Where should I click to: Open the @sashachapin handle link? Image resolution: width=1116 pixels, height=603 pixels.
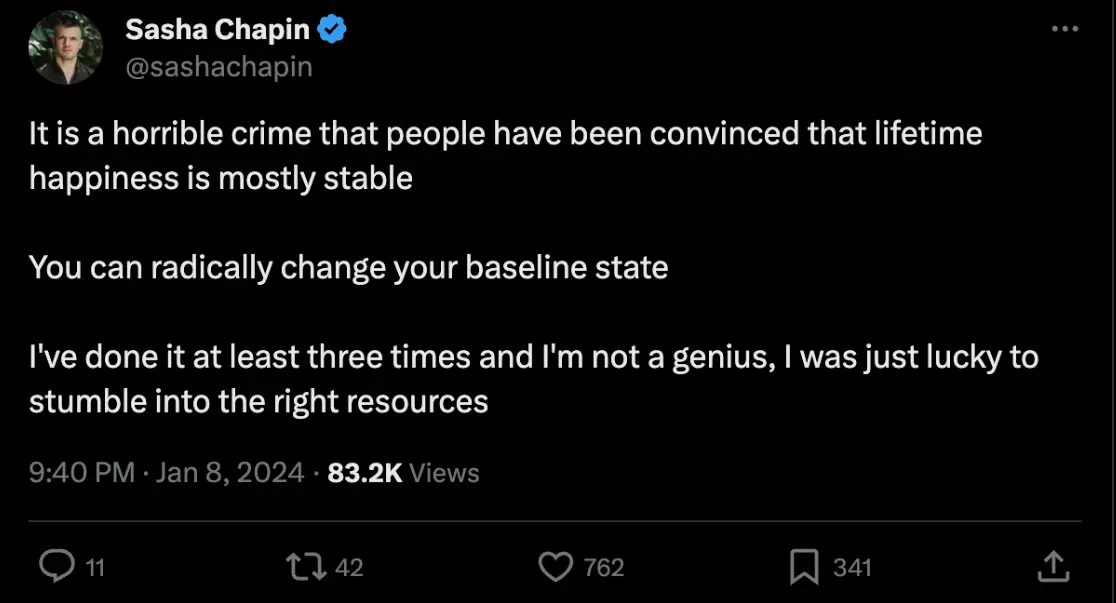[x=218, y=66]
